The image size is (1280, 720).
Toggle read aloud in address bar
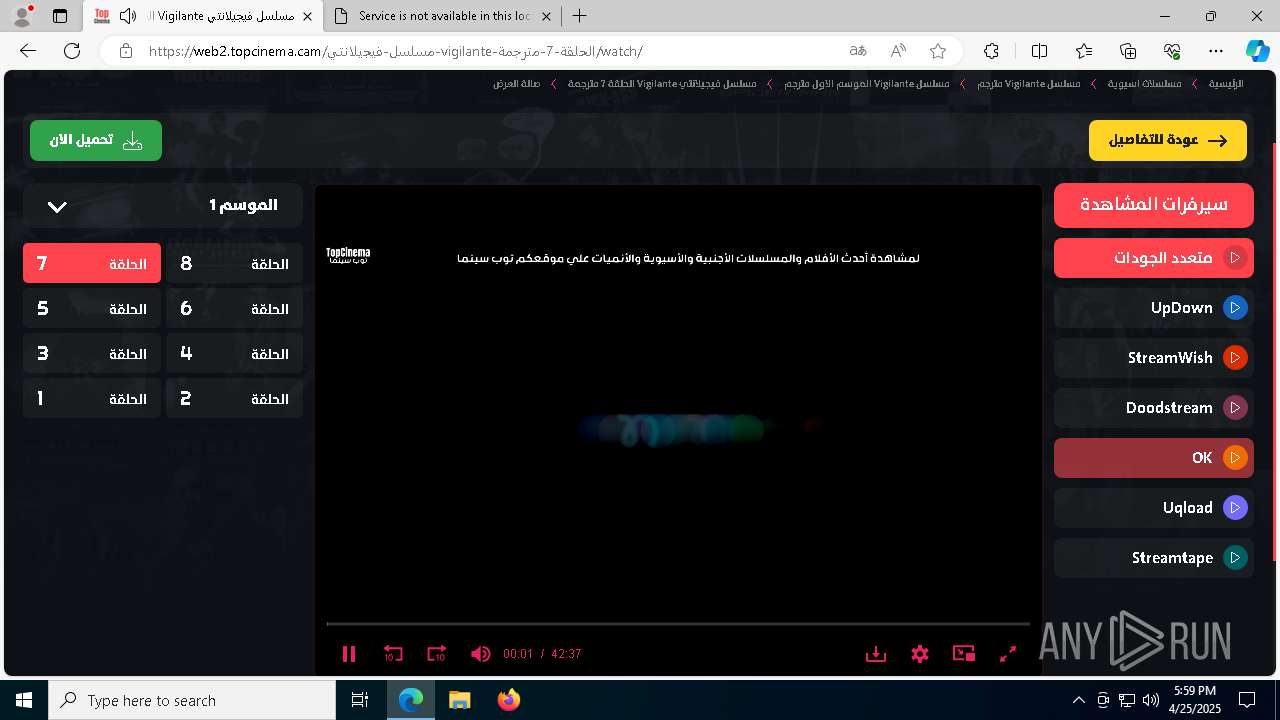coord(898,51)
